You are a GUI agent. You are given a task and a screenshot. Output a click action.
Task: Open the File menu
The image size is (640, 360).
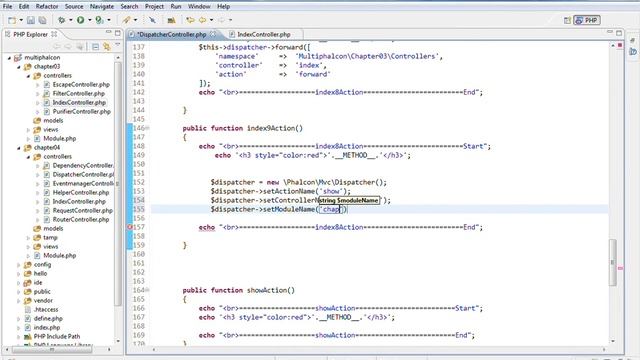tap(7, 7)
